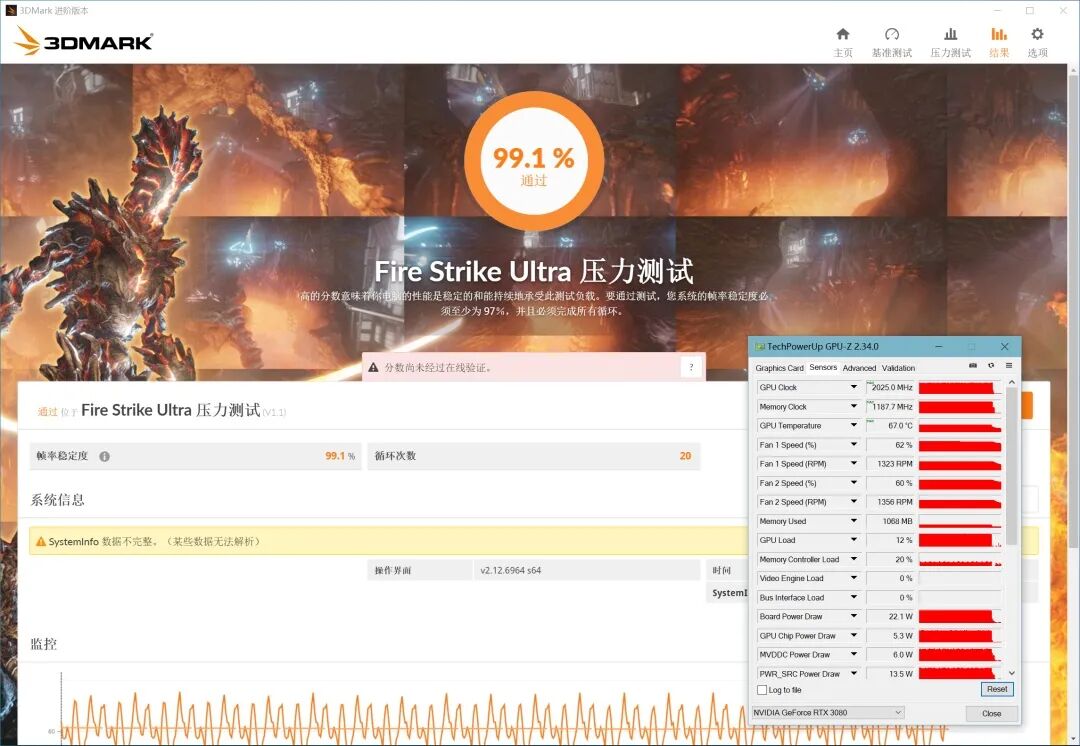Open the 3DMark Home (主页) section
Viewport: 1080px width, 746px height.
[x=843, y=42]
